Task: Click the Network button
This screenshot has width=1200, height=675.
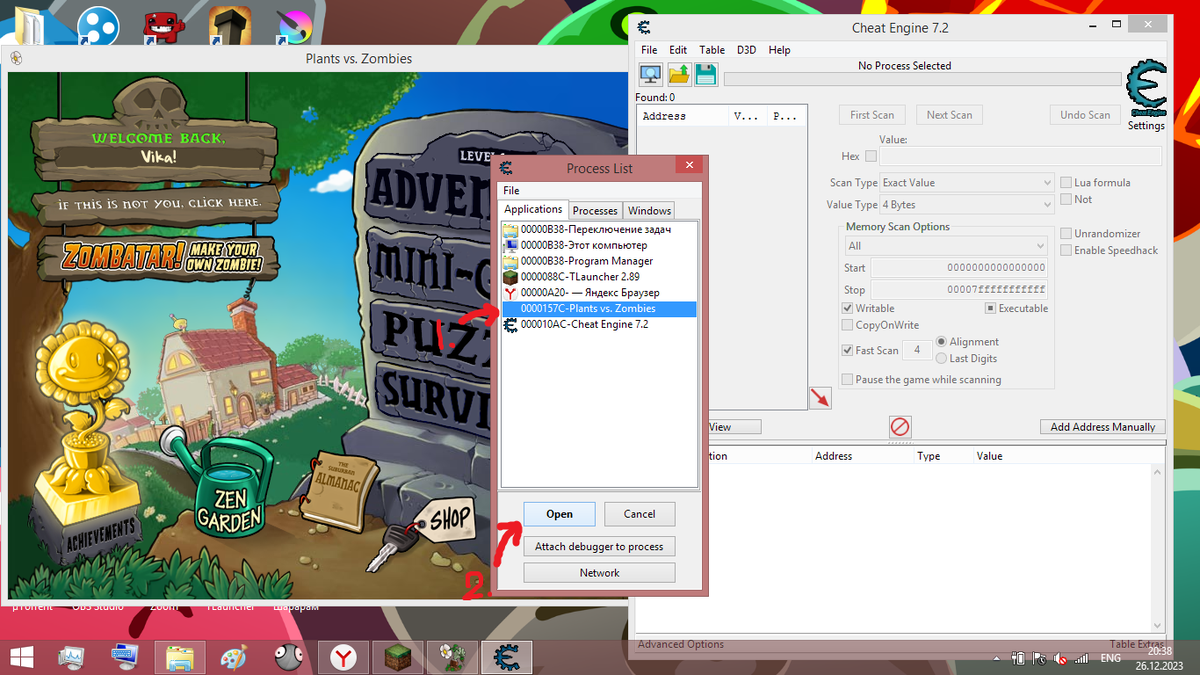Action: (x=599, y=573)
